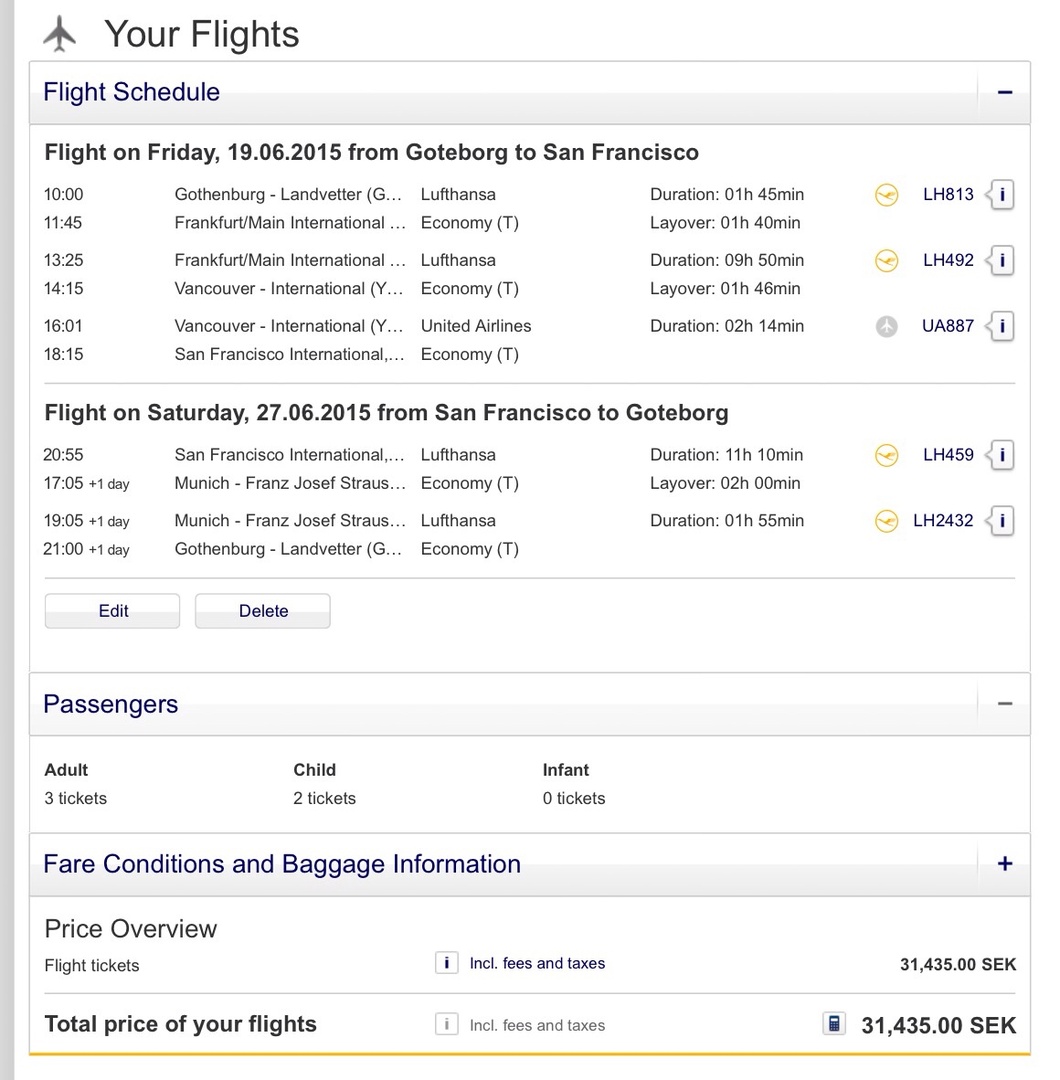Click the United Airlines logo beside UA887
Image resolution: width=1060 pixels, height=1080 pixels.
(x=886, y=326)
